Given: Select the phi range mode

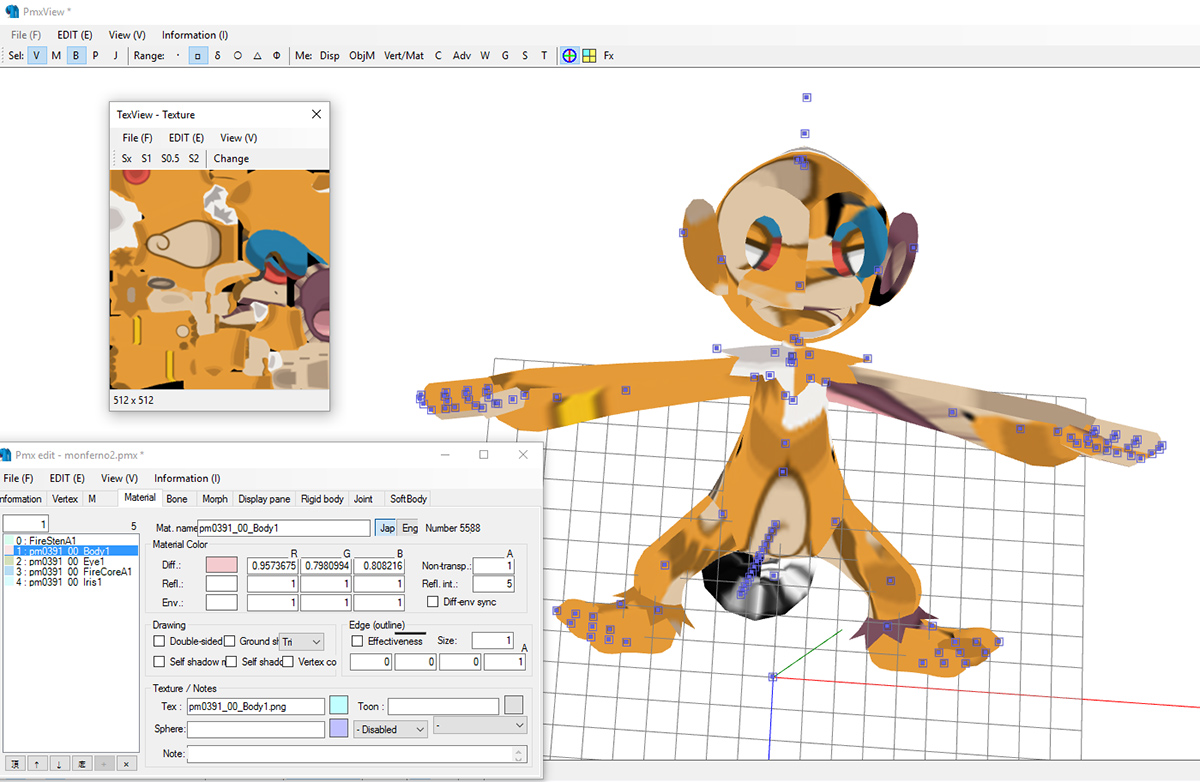Looking at the screenshot, I should 277,56.
